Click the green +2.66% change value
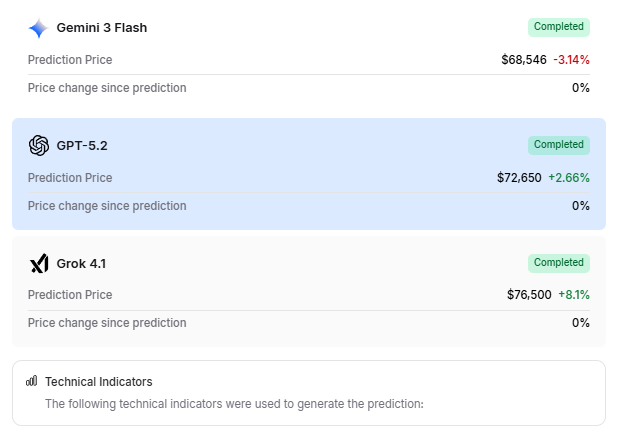Screen dimensions: 617x434 (569, 178)
